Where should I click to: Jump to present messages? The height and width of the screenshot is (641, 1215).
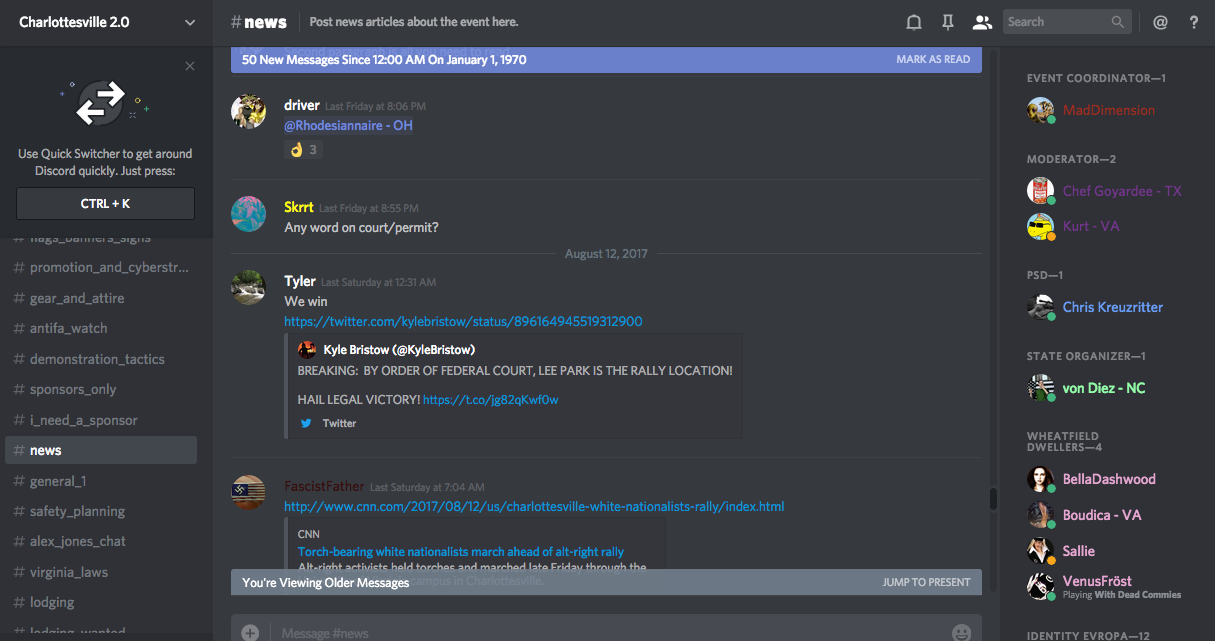coord(926,582)
